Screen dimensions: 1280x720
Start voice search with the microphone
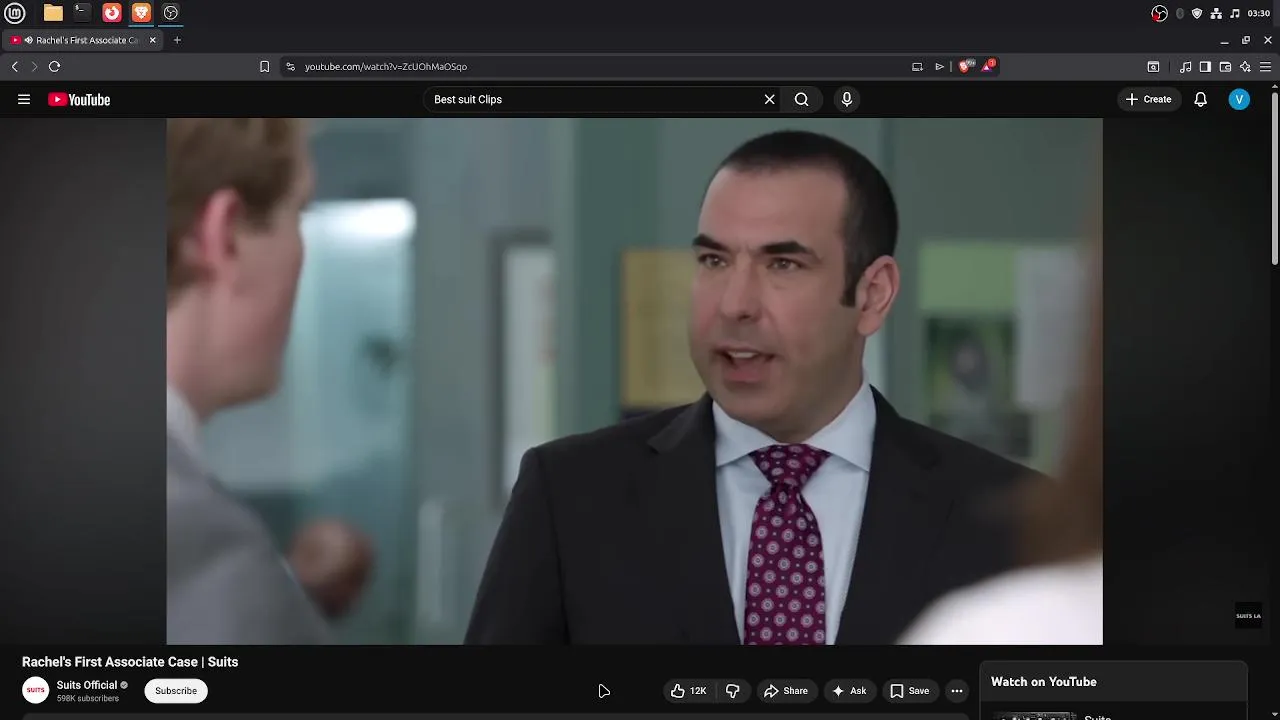(847, 99)
